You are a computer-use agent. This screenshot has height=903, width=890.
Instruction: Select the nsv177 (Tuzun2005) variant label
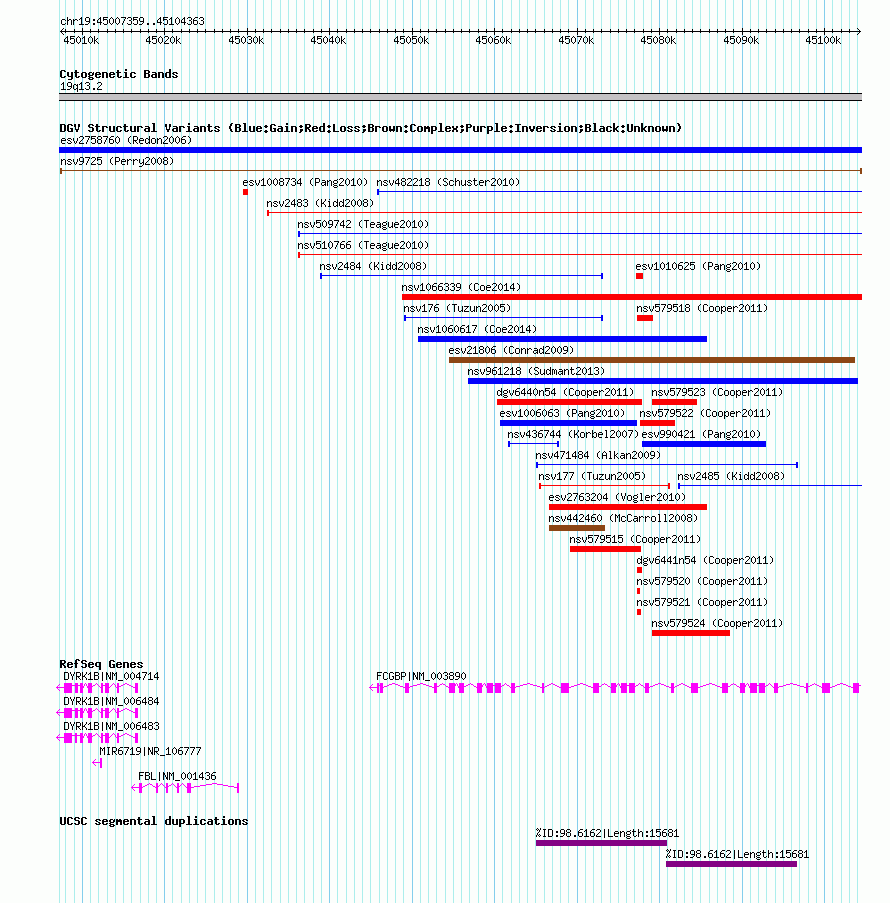(592, 477)
